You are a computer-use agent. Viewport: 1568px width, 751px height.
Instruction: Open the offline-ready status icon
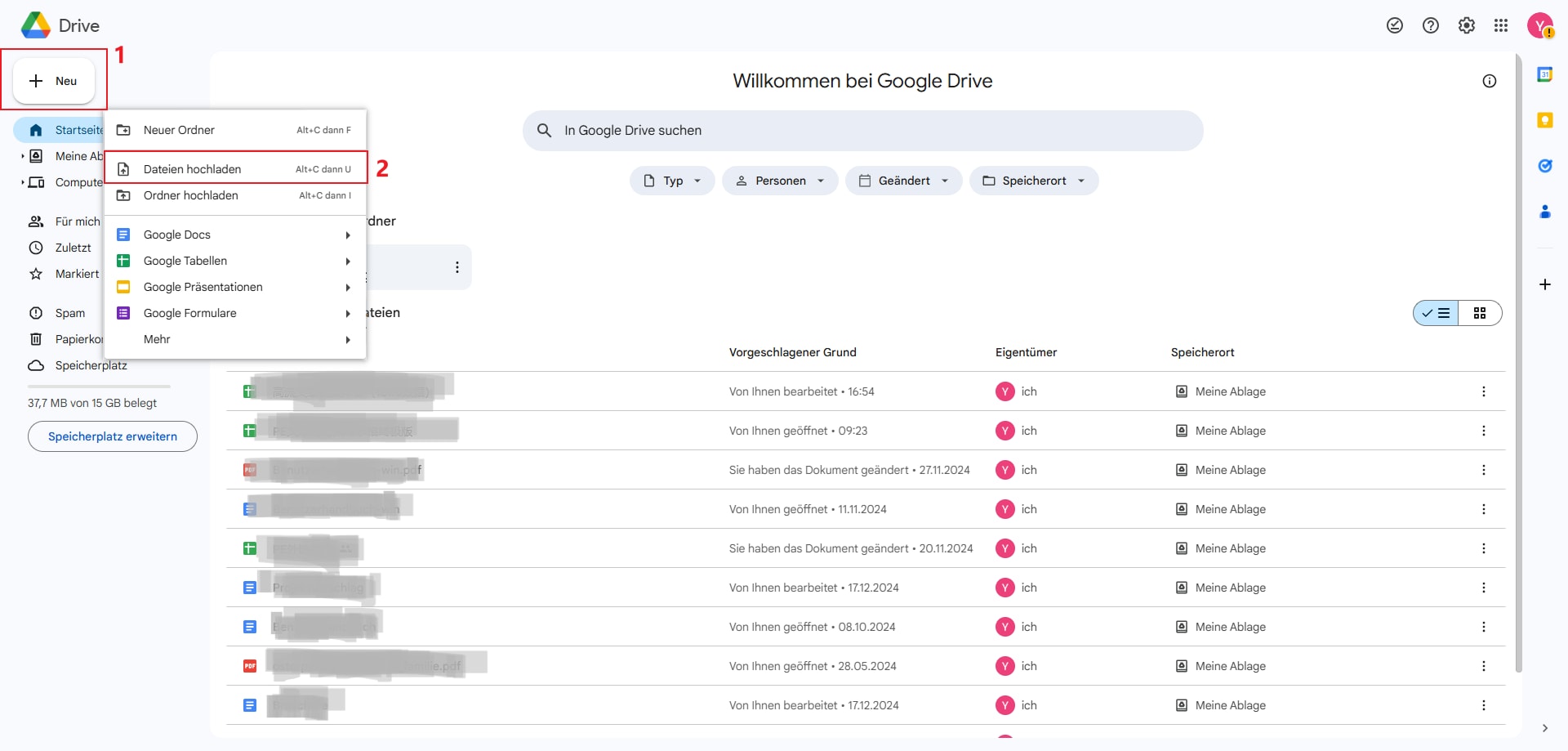click(x=1395, y=25)
